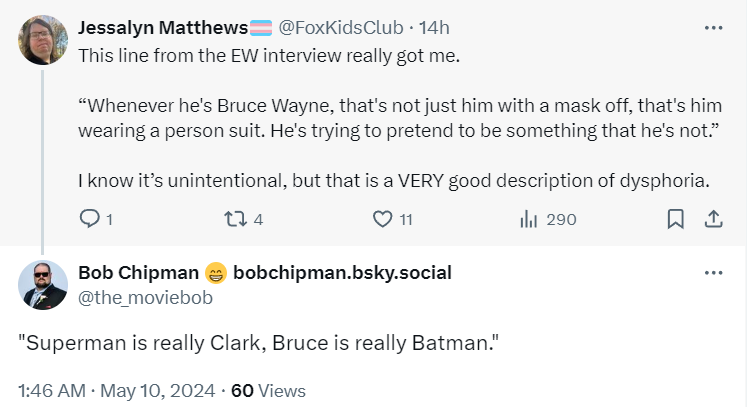
Task: Open the 14h timestamp of the tweet
Action: pos(434,28)
